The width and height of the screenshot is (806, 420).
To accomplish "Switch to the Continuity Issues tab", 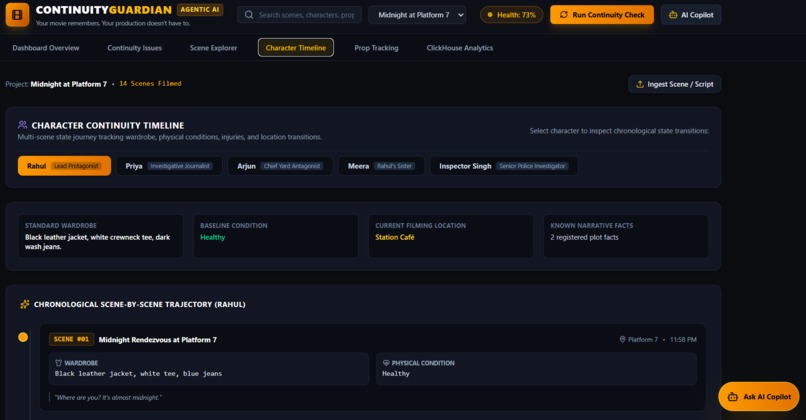I will point(135,48).
